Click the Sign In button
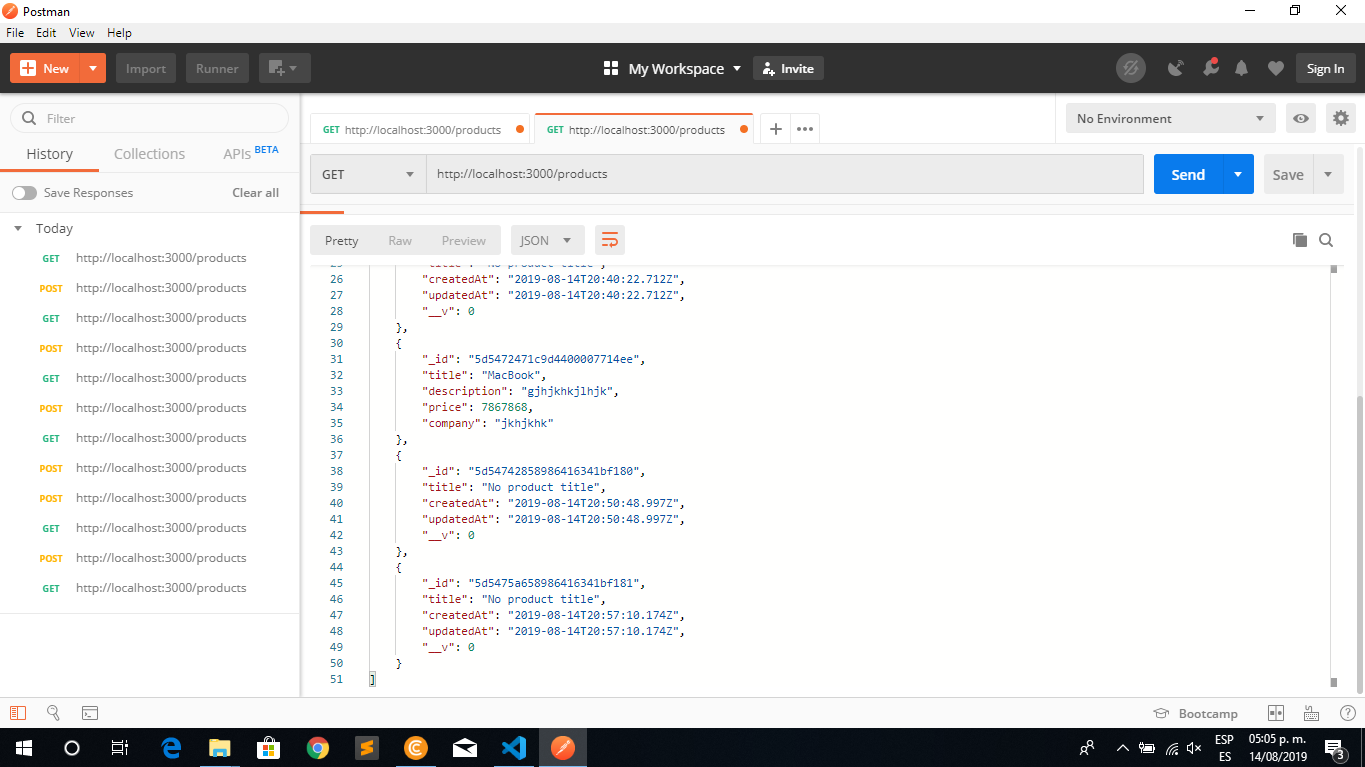This screenshot has height=767, width=1365. tap(1325, 68)
